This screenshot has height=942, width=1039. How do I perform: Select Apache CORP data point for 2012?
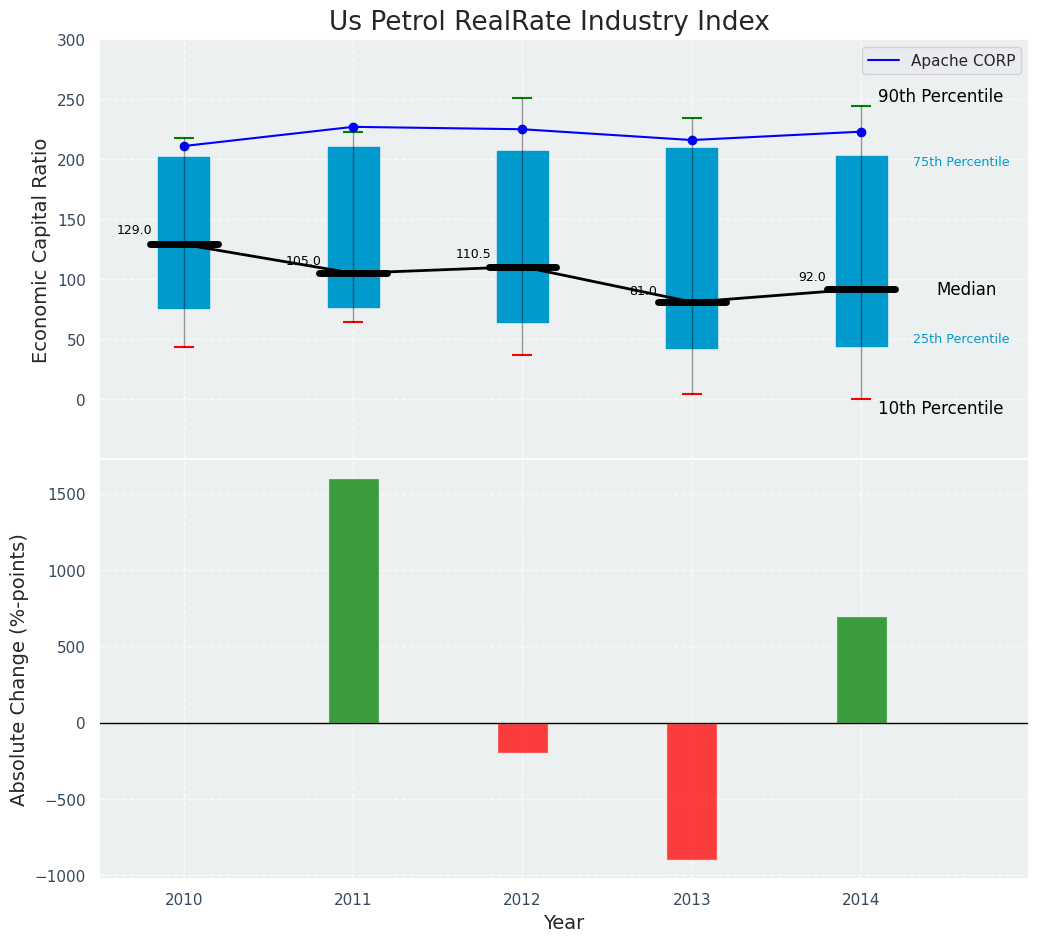[x=522, y=129]
